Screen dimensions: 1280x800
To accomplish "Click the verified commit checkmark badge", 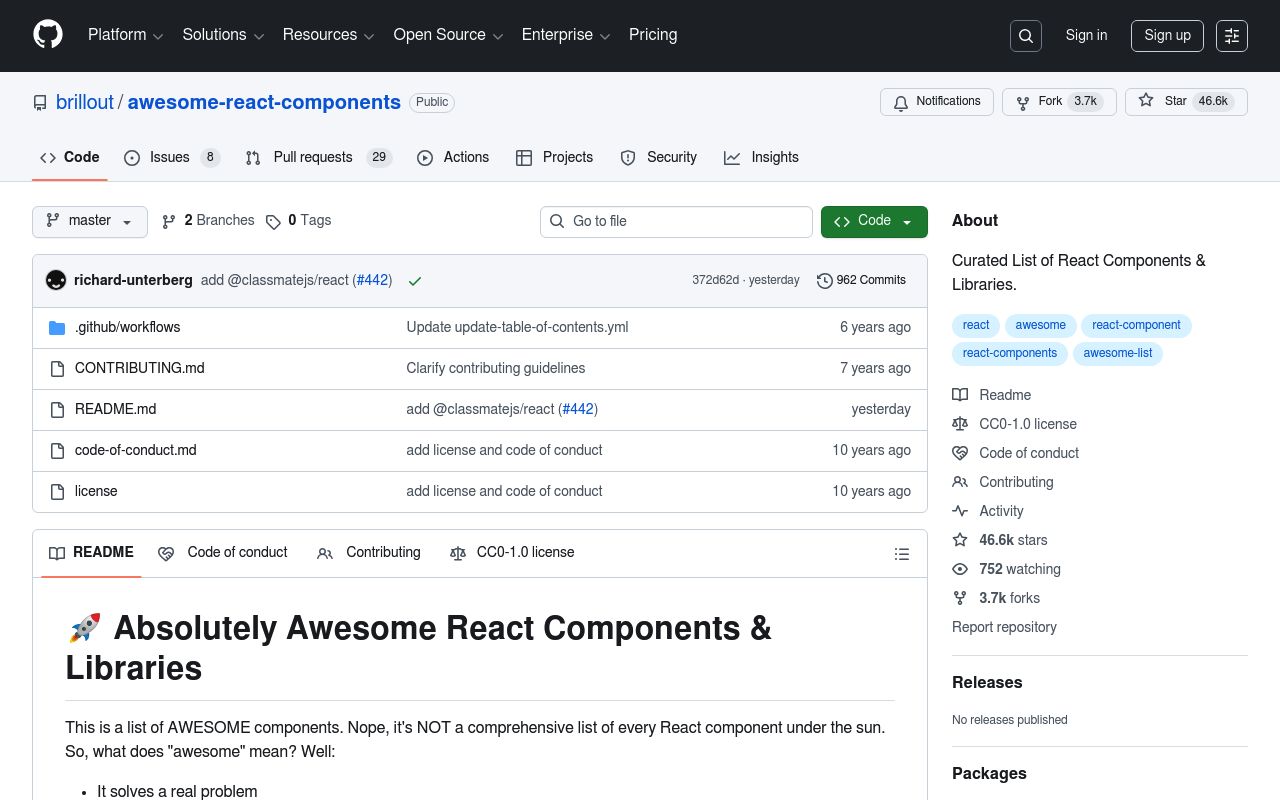I will (415, 281).
